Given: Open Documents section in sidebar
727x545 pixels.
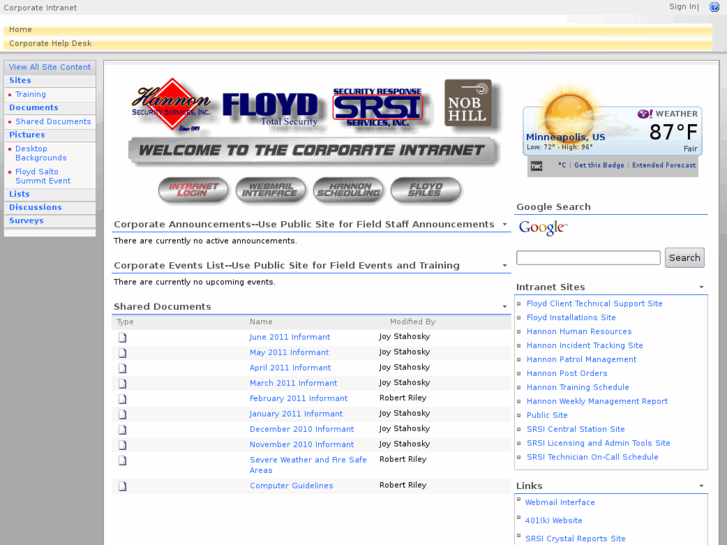Looking at the screenshot, I should point(33,108).
